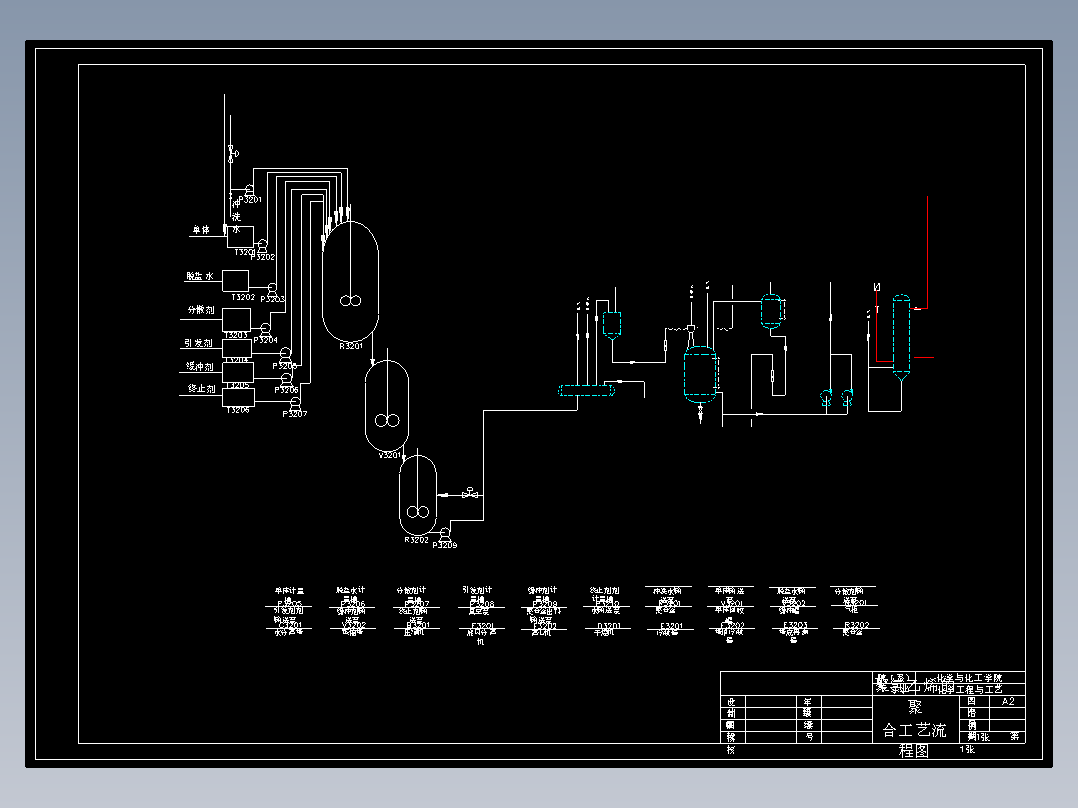This screenshot has height=808, width=1078.
Task: Click the P3204 pump label
Action: tap(265, 340)
